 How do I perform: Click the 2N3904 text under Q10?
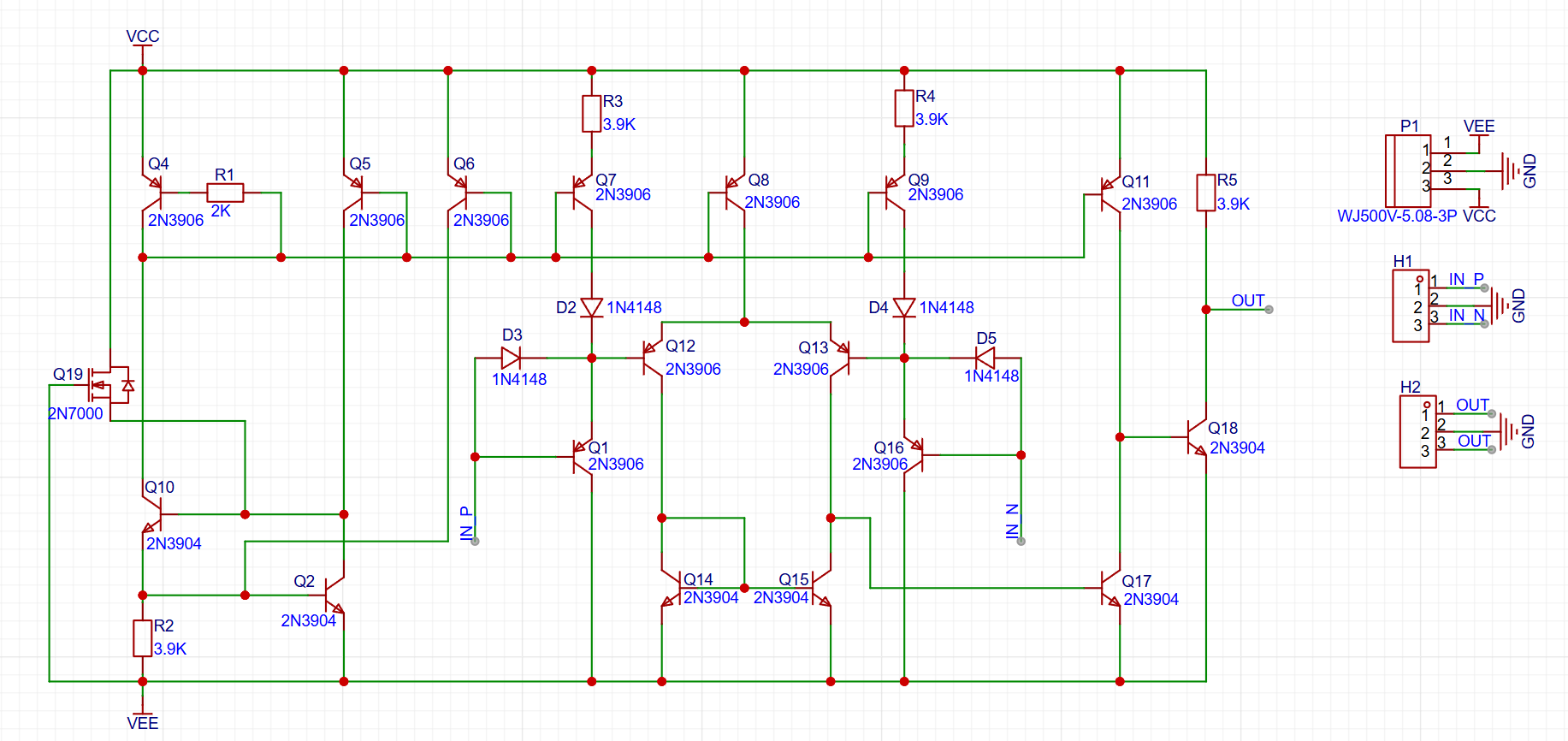pyautogui.click(x=174, y=543)
